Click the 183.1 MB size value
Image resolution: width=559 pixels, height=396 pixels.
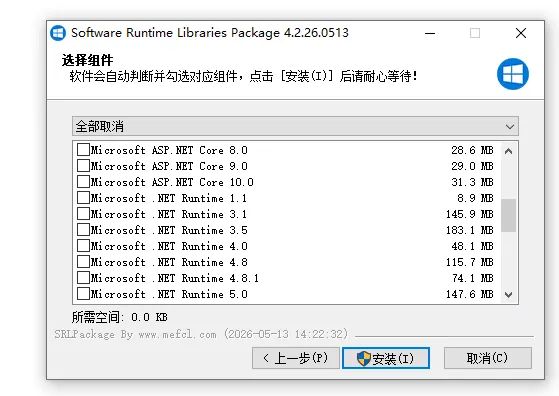pos(470,230)
